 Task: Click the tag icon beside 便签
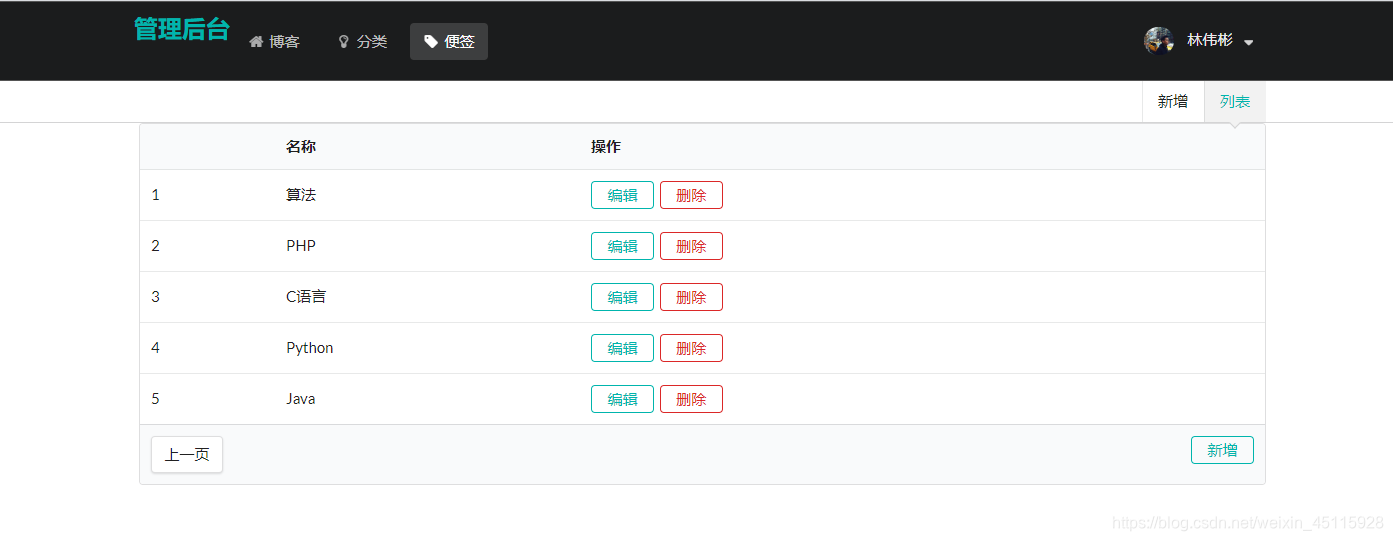point(431,42)
